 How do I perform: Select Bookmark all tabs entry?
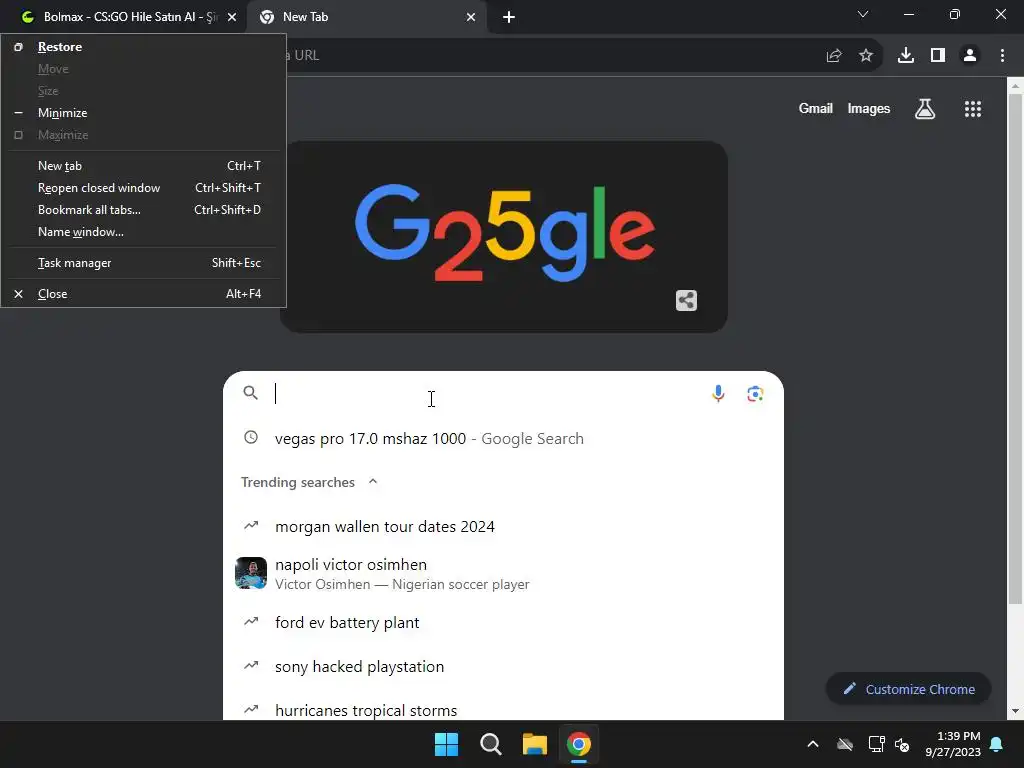pos(144,210)
